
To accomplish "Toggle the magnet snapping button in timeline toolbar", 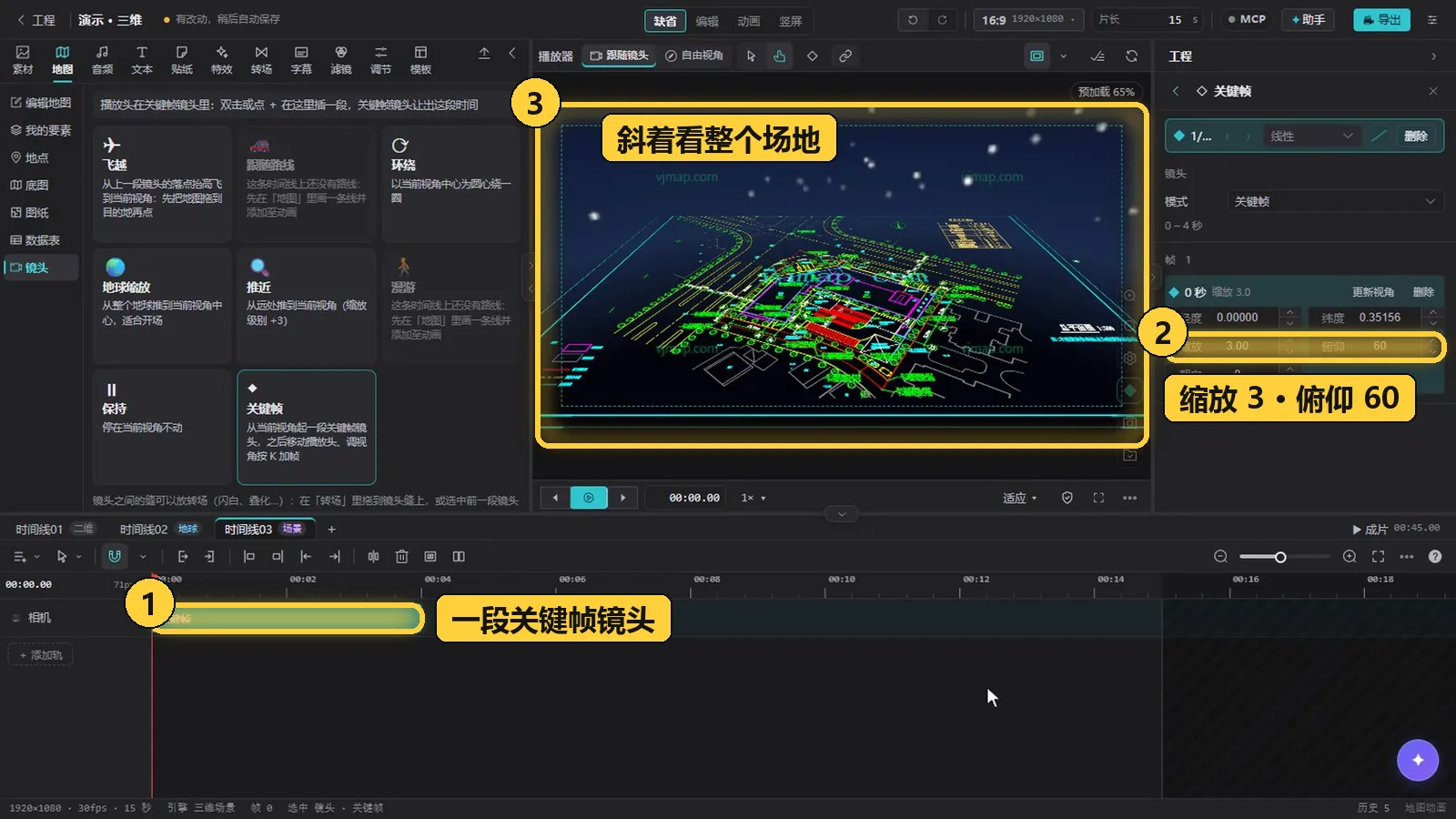I will coord(115,556).
